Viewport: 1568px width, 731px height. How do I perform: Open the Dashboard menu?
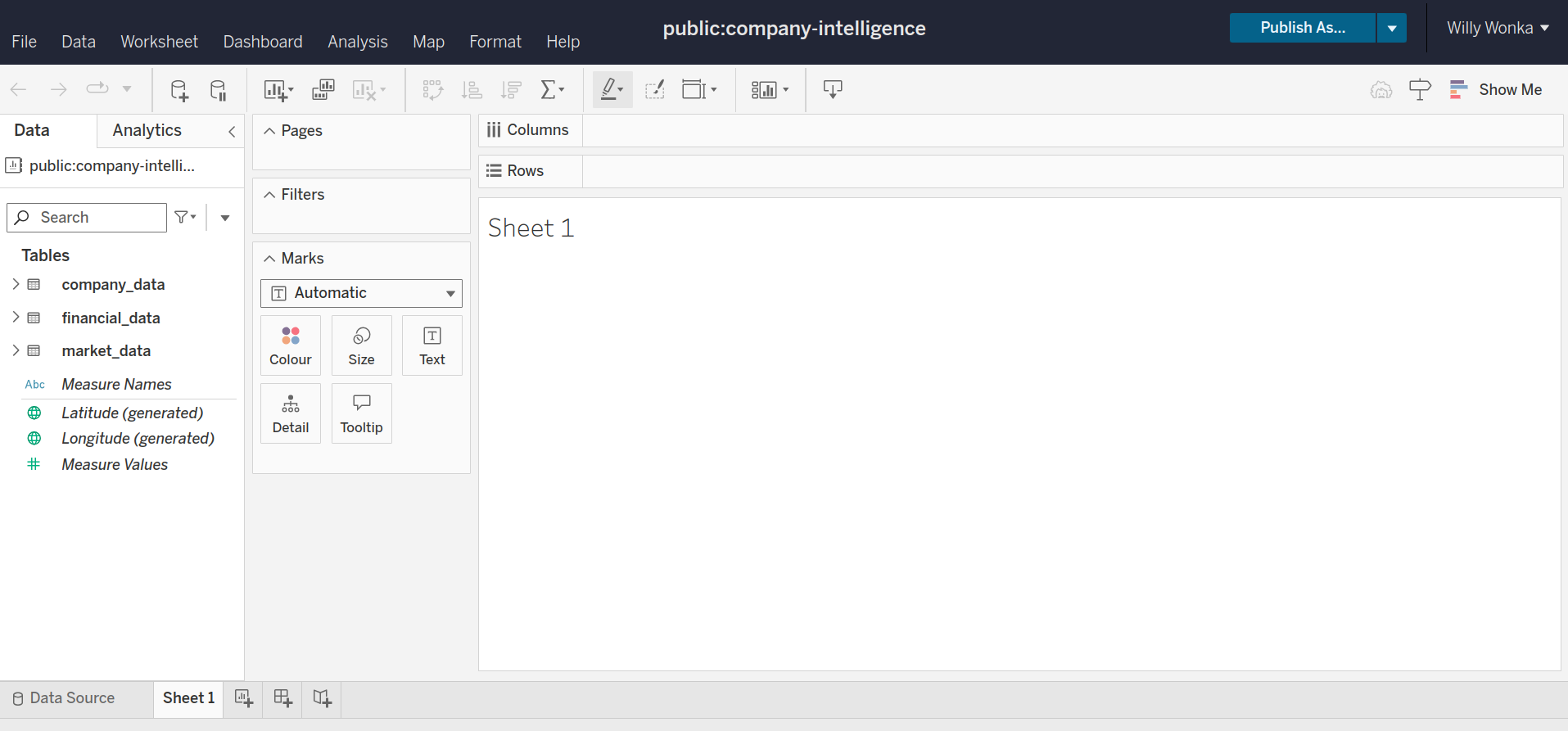pos(263,42)
